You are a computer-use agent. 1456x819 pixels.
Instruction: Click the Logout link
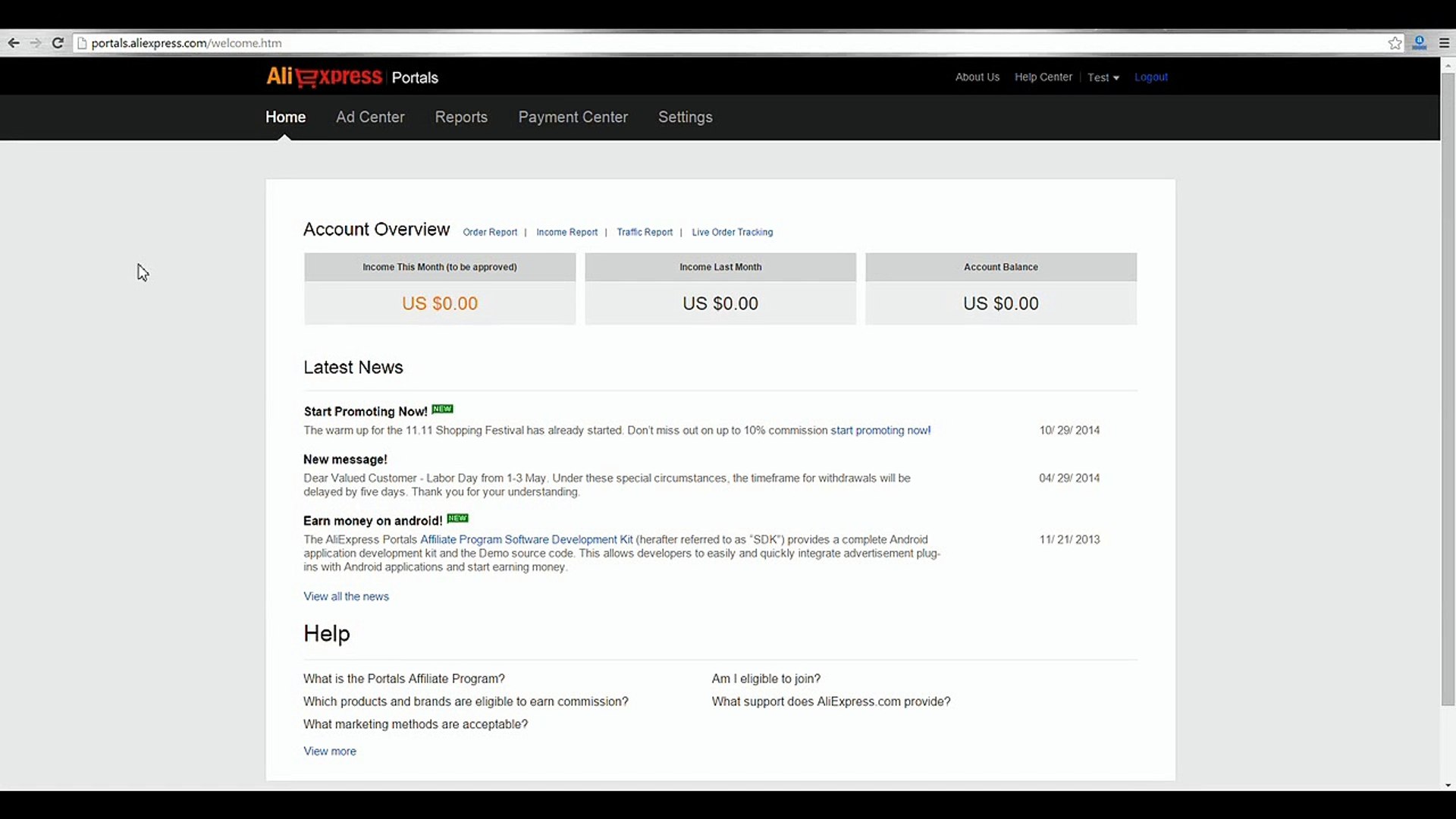click(1150, 77)
